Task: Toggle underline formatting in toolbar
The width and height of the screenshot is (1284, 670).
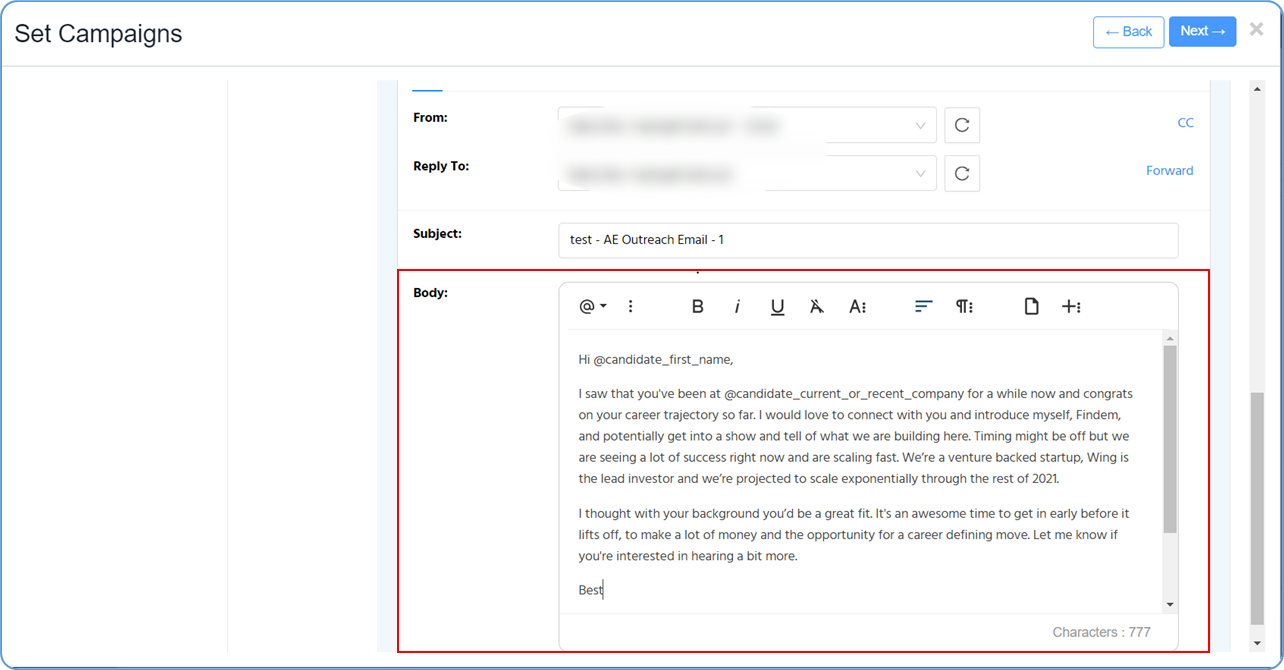Action: coord(777,307)
